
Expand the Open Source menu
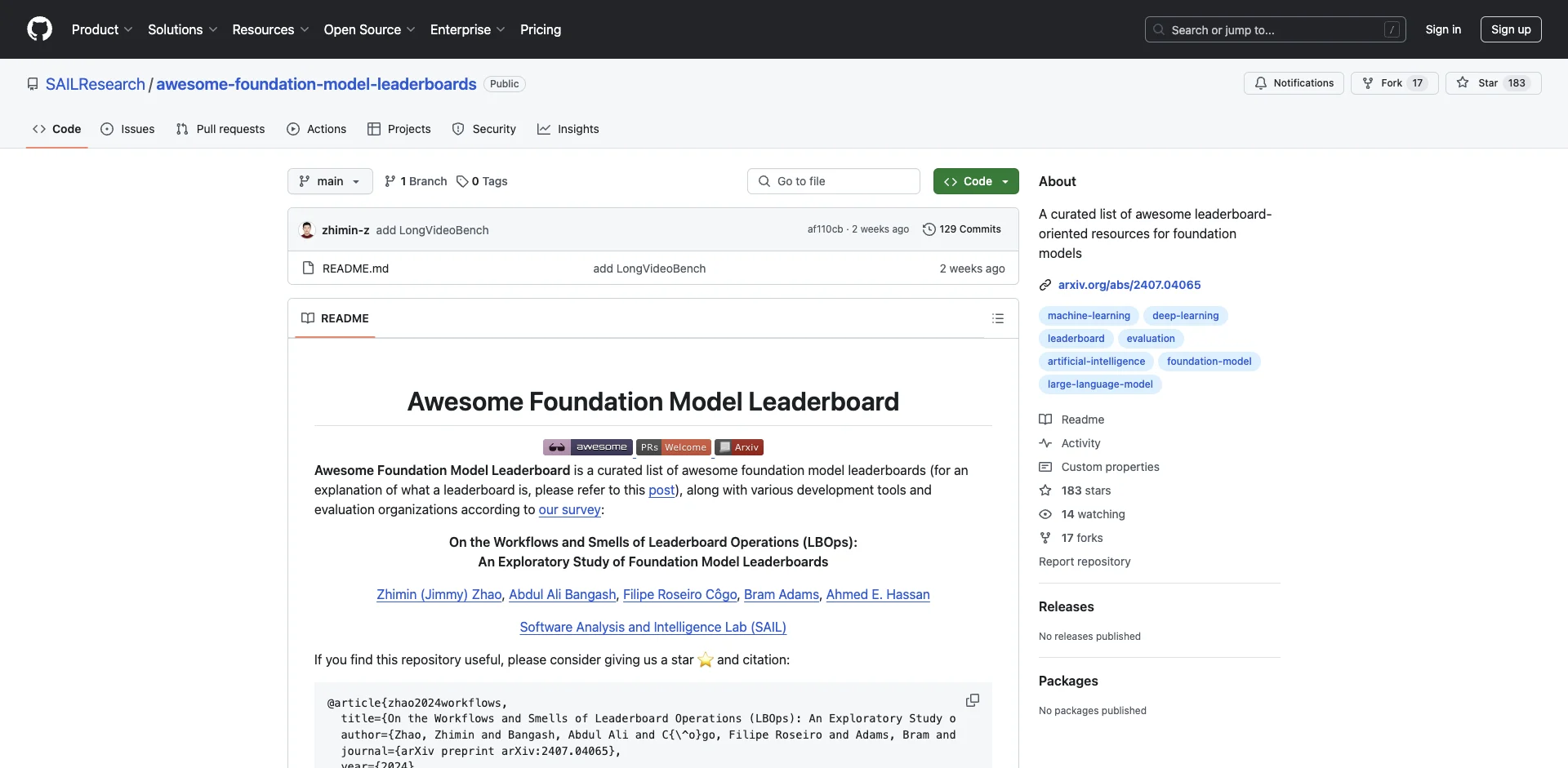369,29
